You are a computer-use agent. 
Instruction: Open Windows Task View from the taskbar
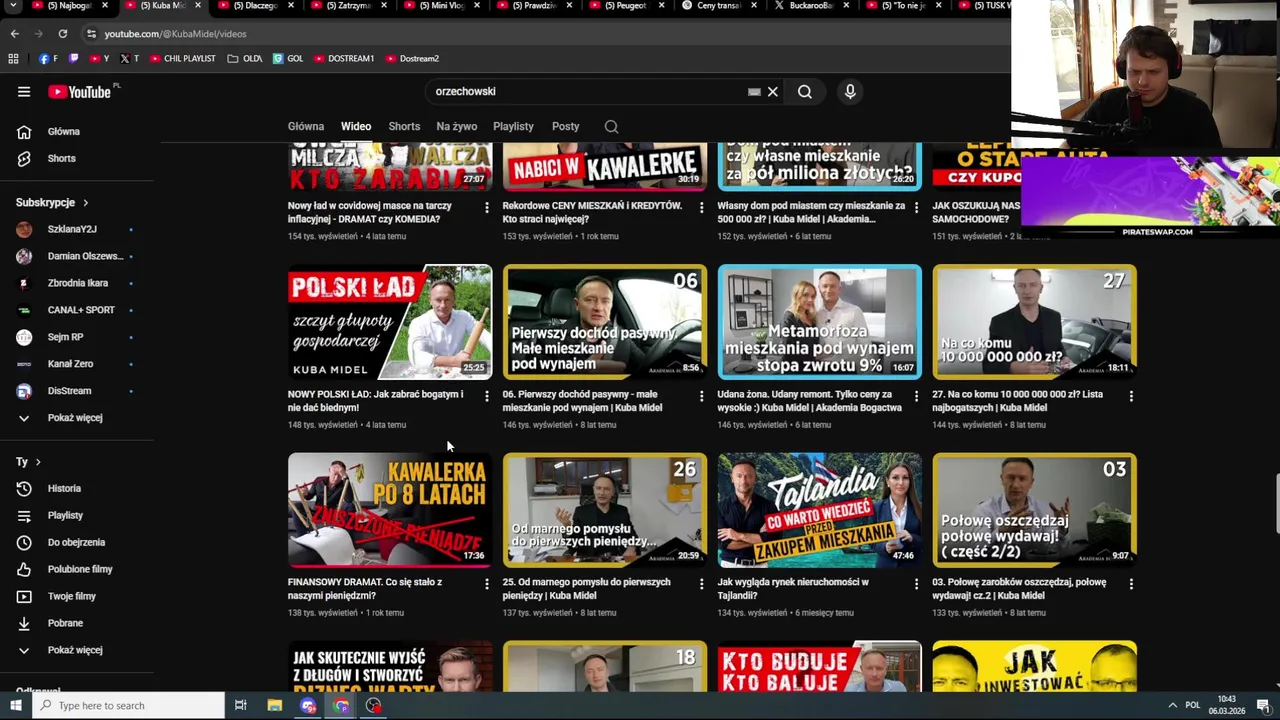click(x=240, y=706)
